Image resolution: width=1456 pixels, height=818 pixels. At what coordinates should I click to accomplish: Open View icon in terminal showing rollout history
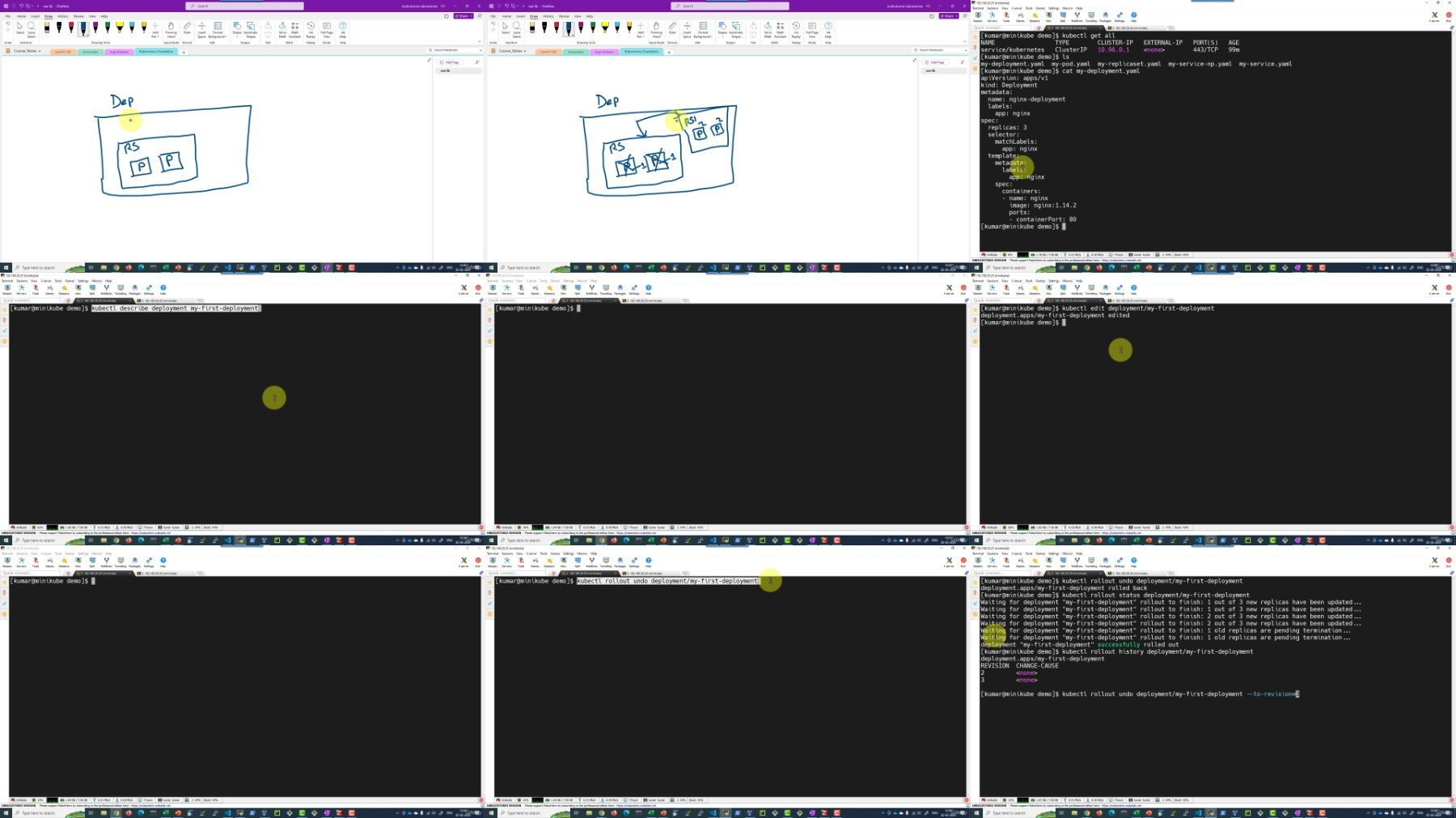coord(1048,562)
